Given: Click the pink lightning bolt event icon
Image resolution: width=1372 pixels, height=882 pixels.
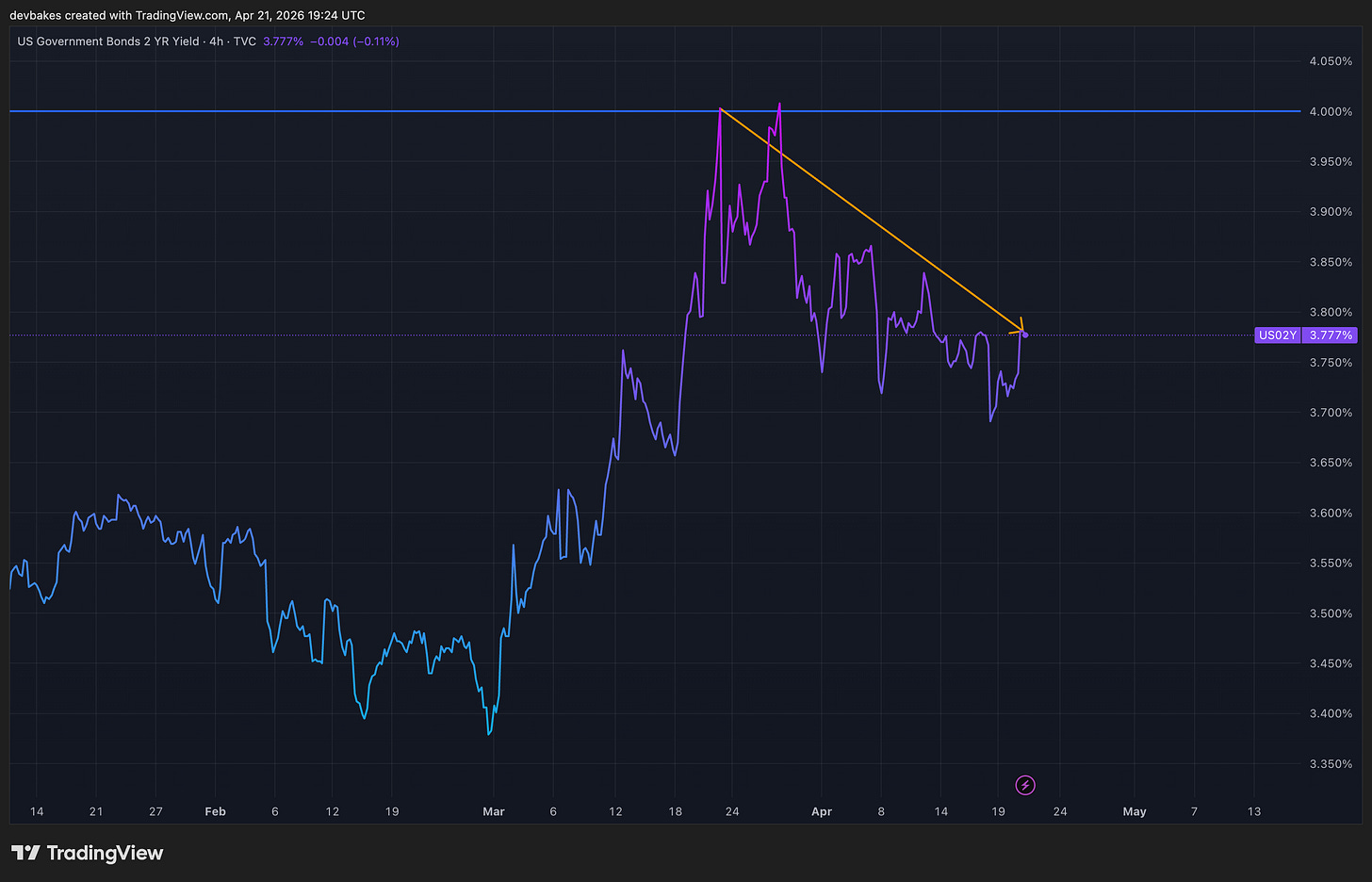Looking at the screenshot, I should [x=1025, y=785].
